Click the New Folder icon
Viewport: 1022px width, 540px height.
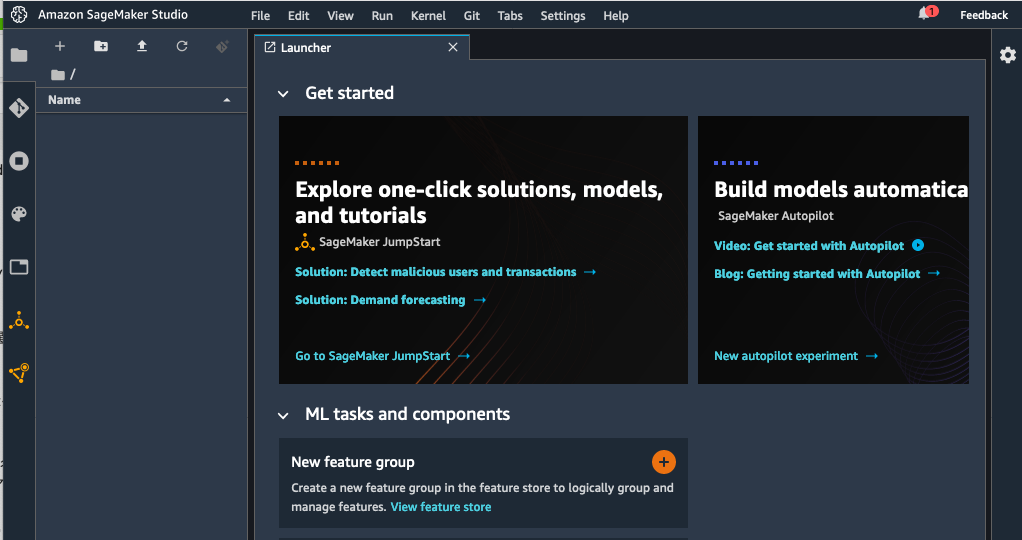click(x=101, y=46)
